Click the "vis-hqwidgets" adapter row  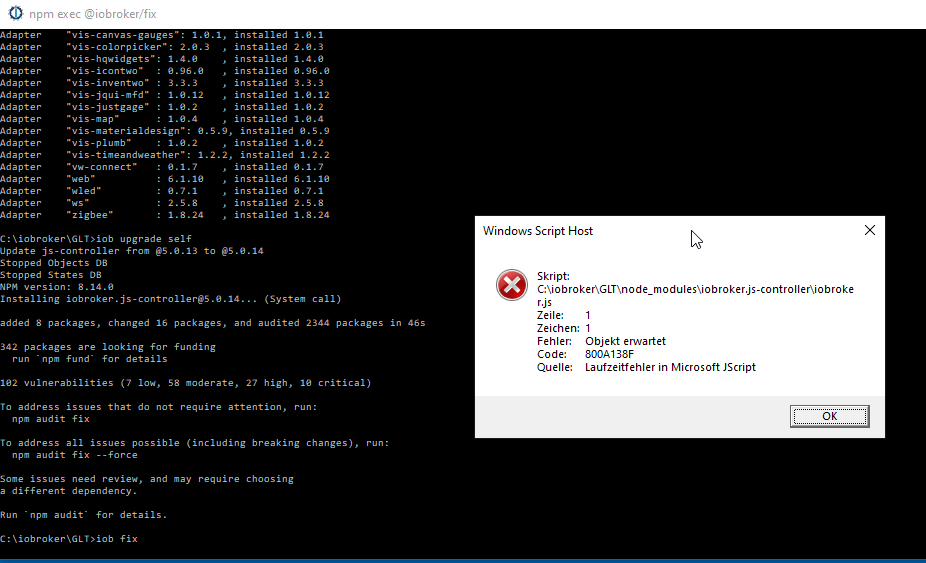click(x=162, y=59)
